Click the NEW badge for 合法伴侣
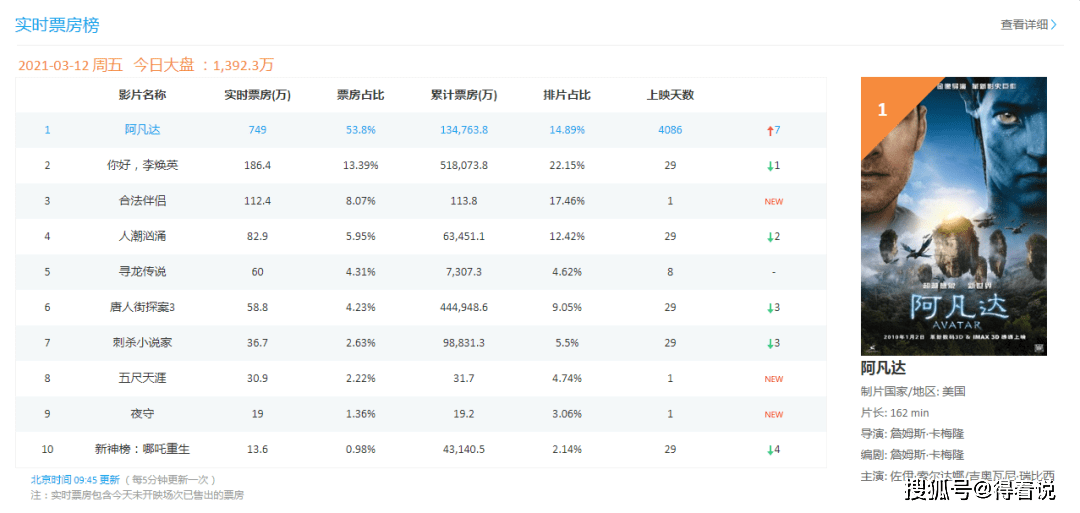This screenshot has height=513, width=1080. [773, 202]
